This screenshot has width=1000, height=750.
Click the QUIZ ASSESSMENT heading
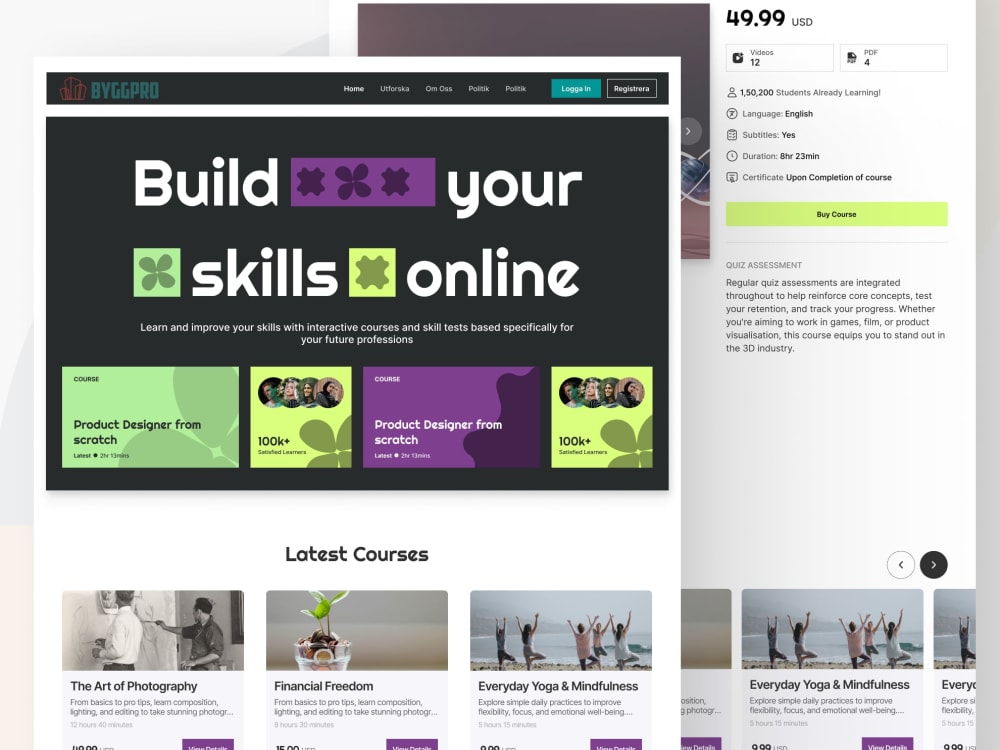[x=764, y=265]
